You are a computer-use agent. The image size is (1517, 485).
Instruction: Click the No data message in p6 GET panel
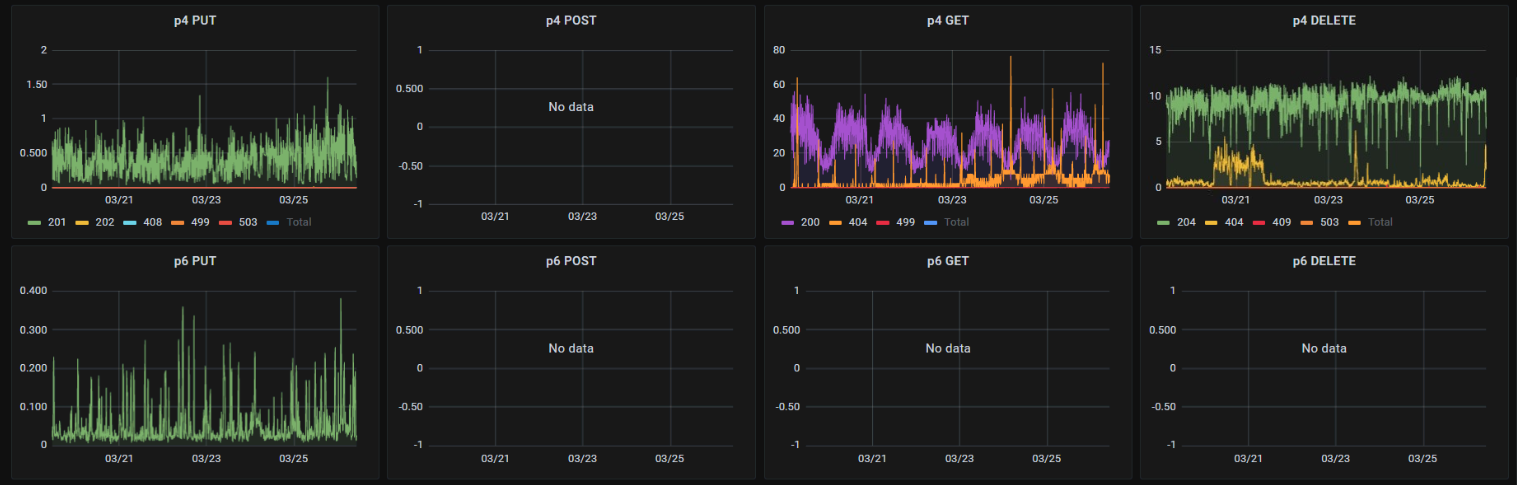pos(947,348)
